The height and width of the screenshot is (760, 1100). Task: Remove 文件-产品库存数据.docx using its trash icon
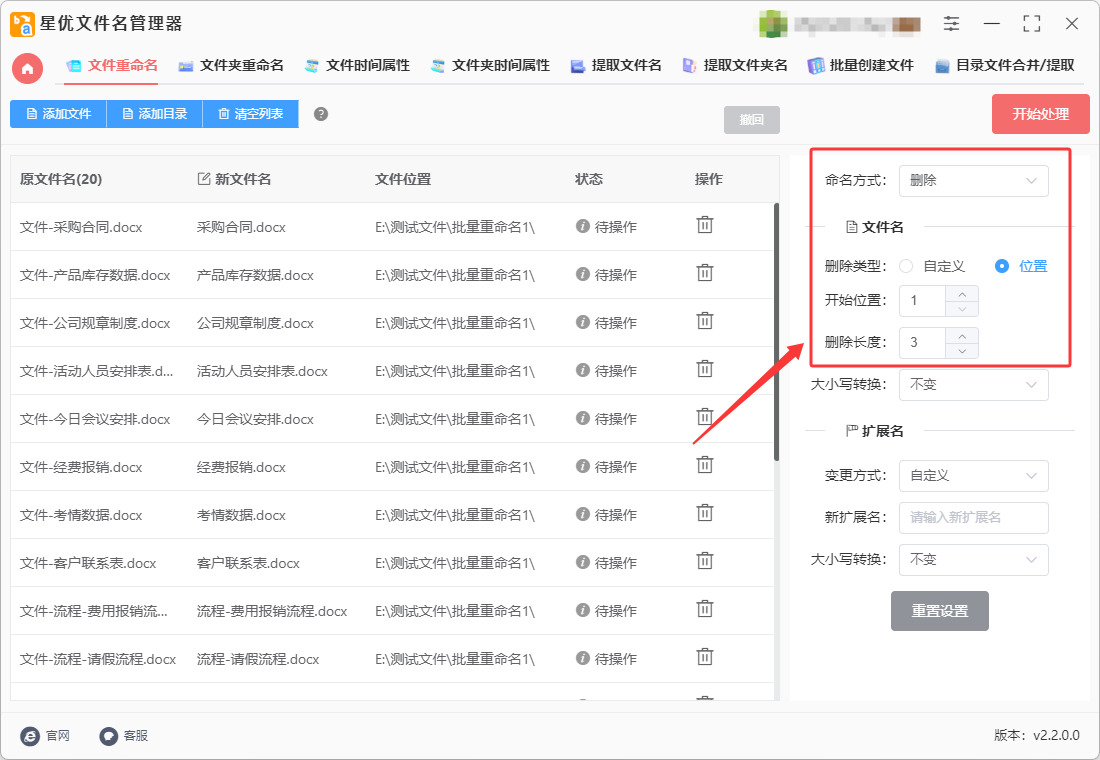[x=704, y=272]
